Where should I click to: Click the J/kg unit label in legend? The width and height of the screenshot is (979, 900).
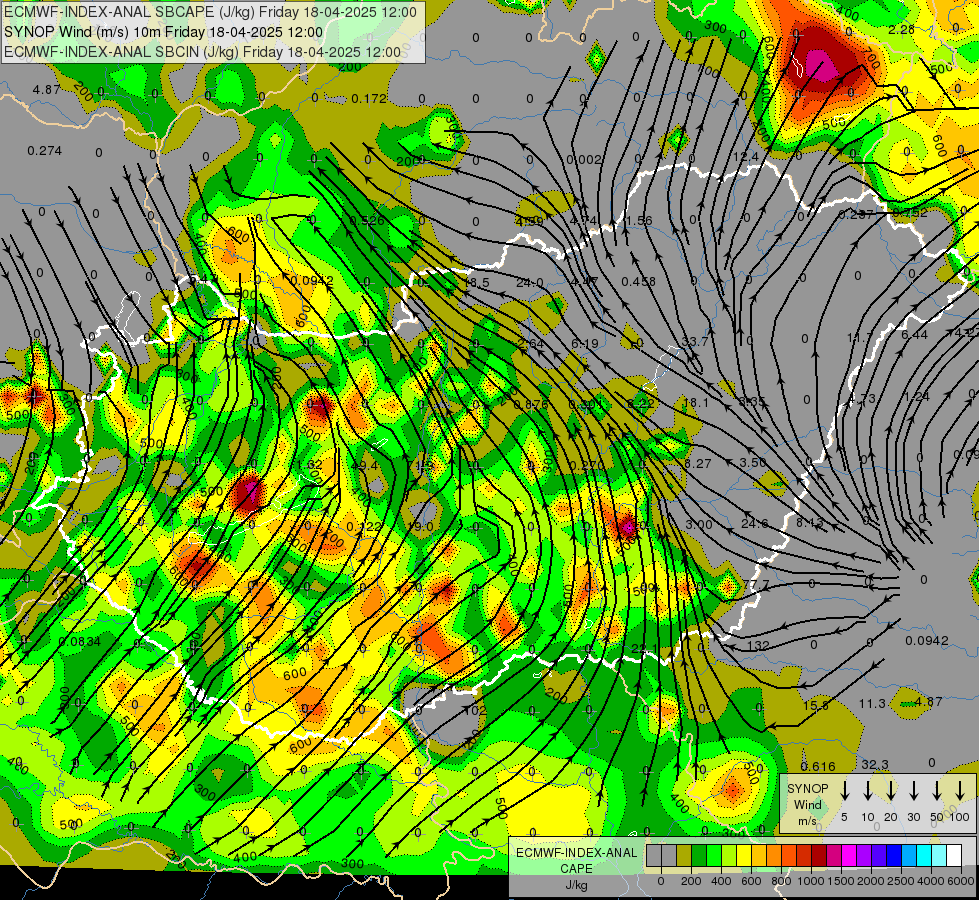(x=576, y=885)
